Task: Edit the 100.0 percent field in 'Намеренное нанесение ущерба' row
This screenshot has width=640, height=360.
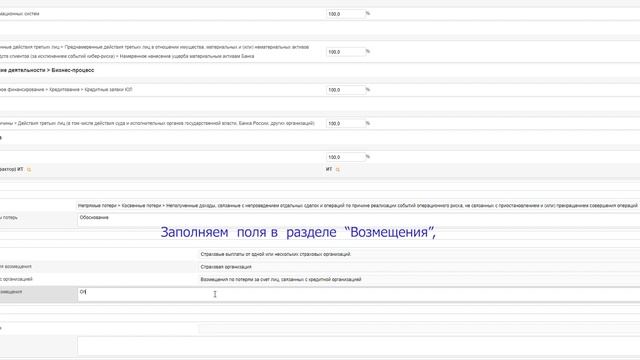Action: coord(346,52)
